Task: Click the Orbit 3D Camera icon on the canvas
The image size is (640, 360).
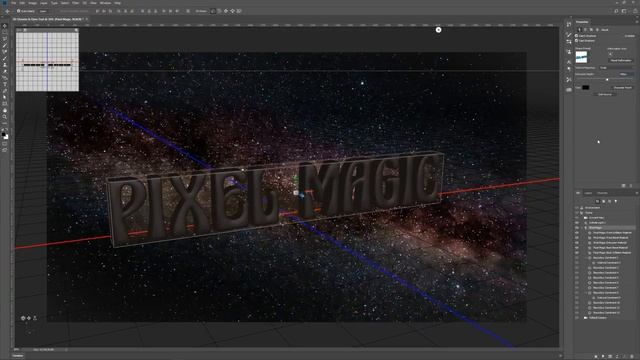Action: point(23,318)
